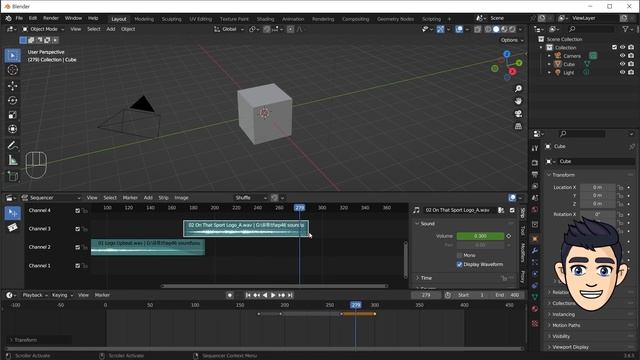Image resolution: width=640 pixels, height=360 pixels.
Task: Hide Camera in viewport eye icon
Action: click(x=622, y=56)
